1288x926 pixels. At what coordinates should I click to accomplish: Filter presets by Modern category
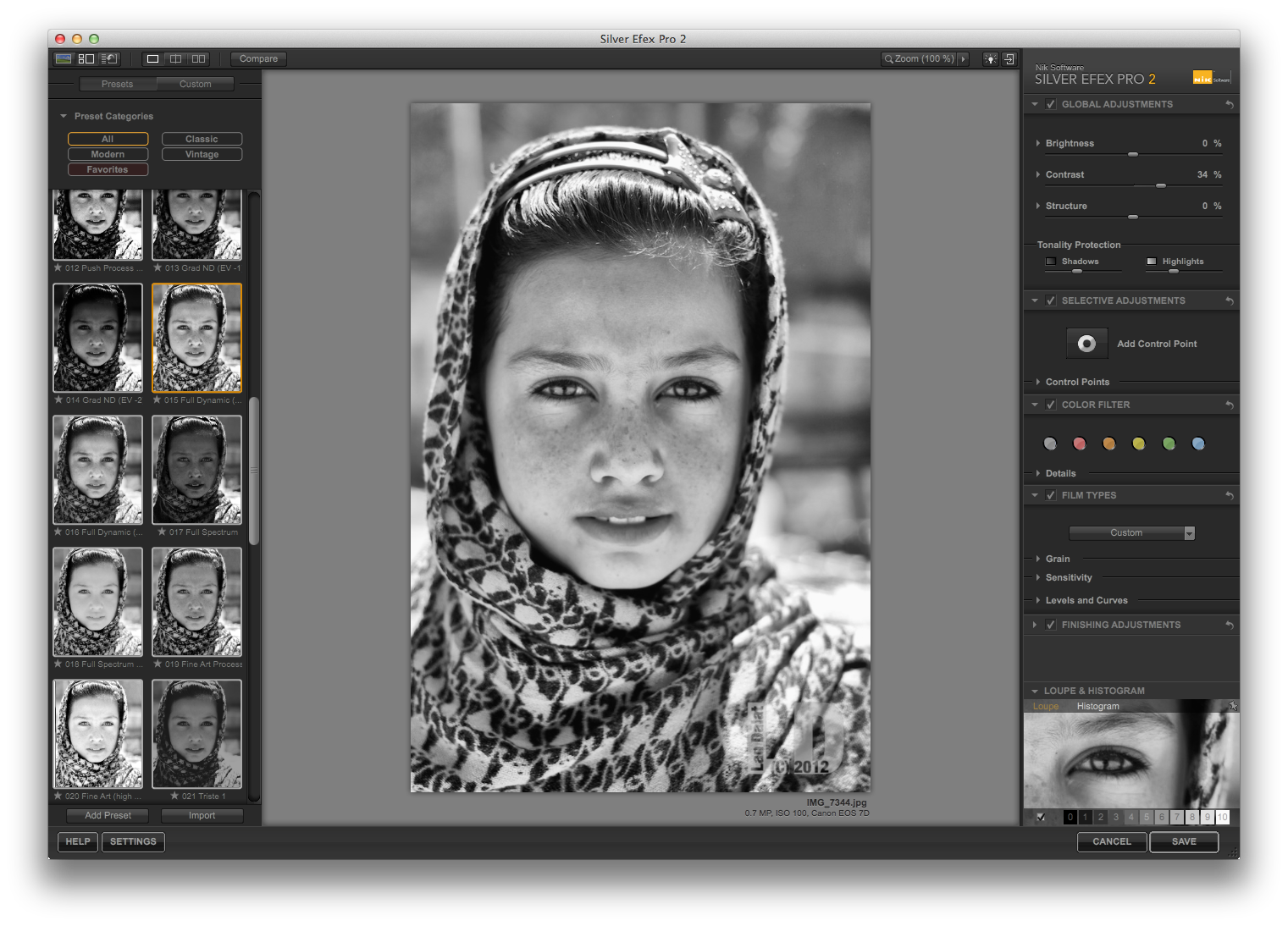[x=108, y=154]
